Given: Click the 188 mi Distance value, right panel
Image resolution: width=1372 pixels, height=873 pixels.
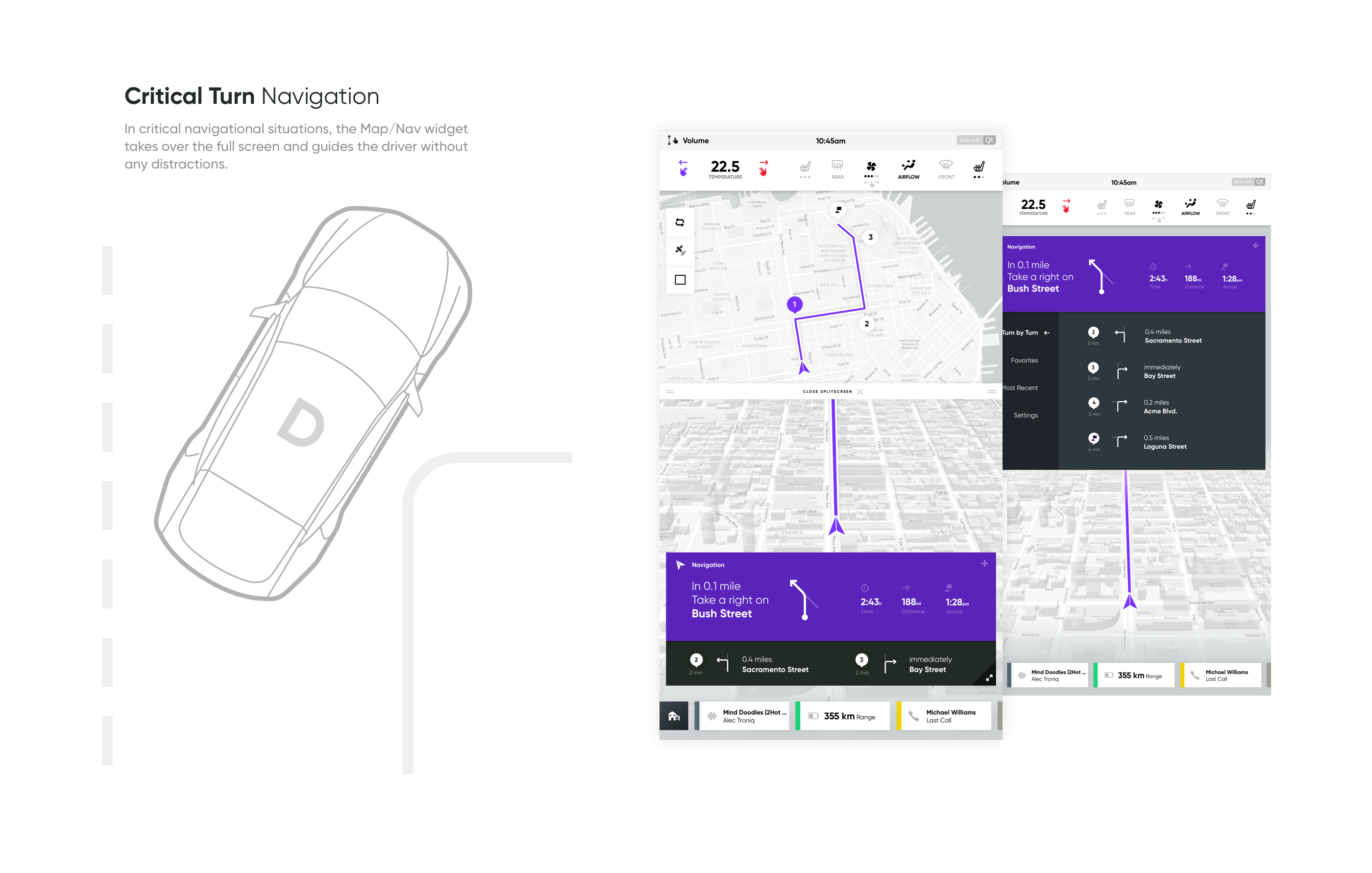Looking at the screenshot, I should click(1193, 279).
